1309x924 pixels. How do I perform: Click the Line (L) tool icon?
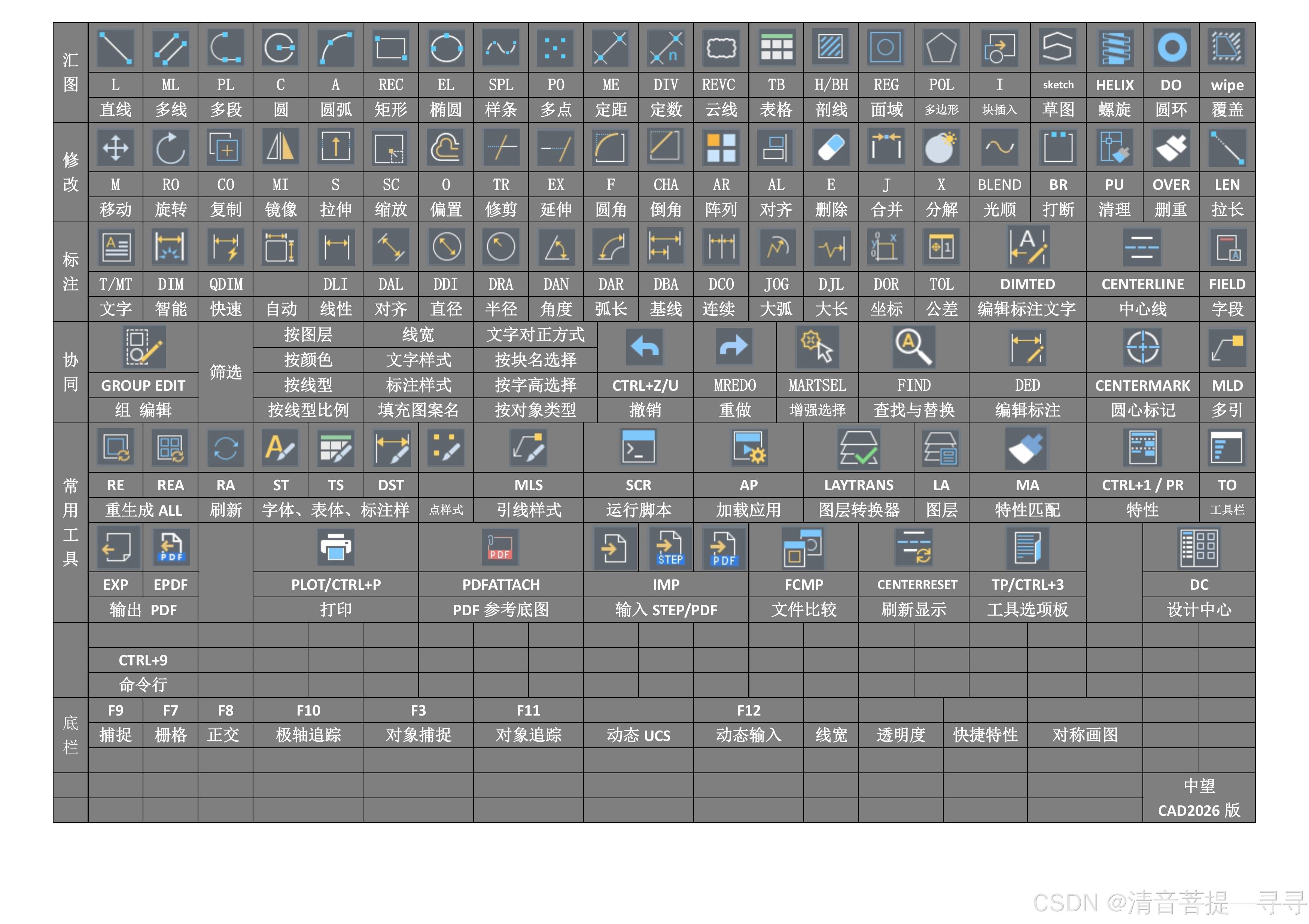click(x=115, y=48)
